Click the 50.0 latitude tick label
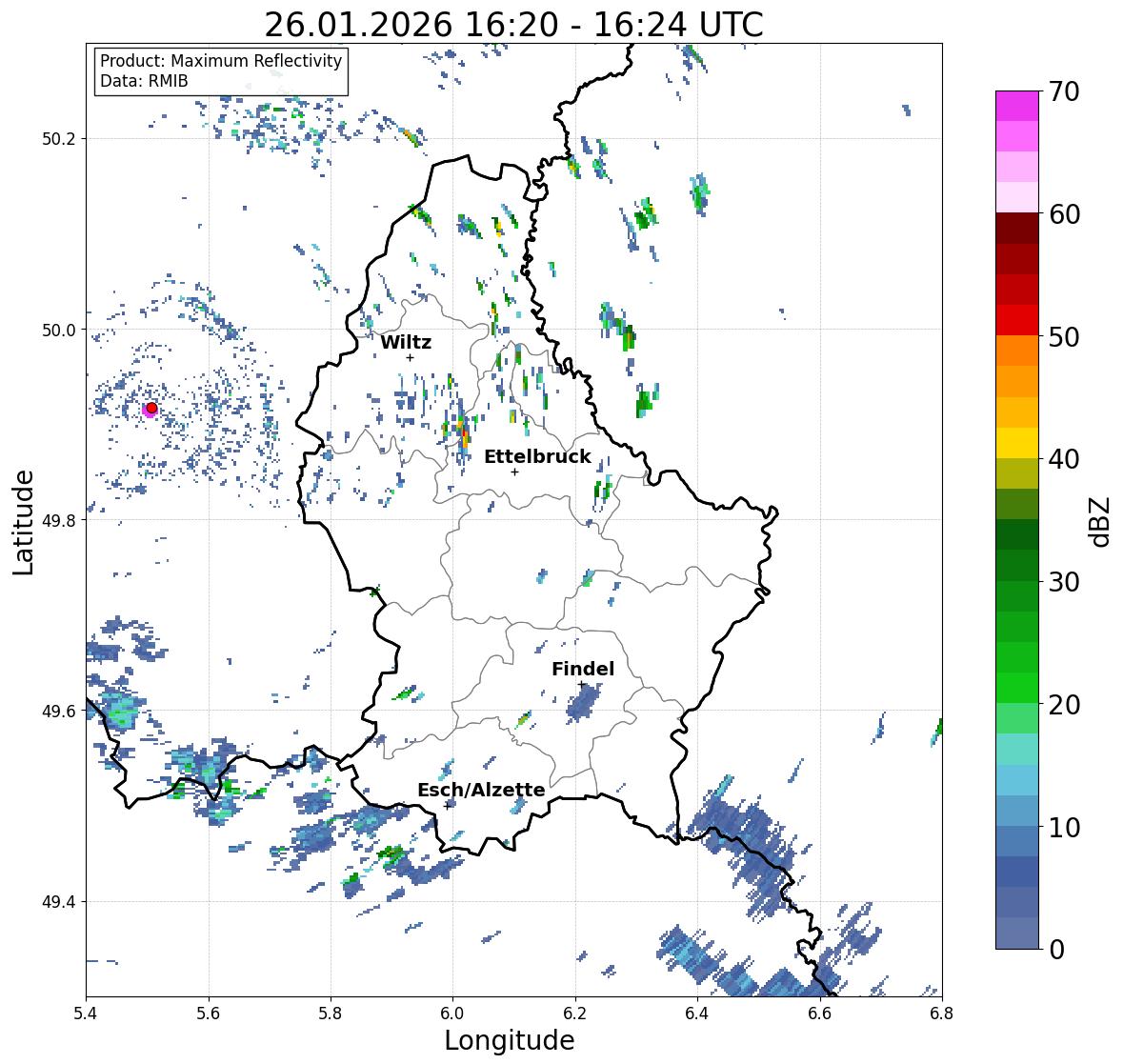This screenshot has height=1064, width=1123. pyautogui.click(x=59, y=331)
